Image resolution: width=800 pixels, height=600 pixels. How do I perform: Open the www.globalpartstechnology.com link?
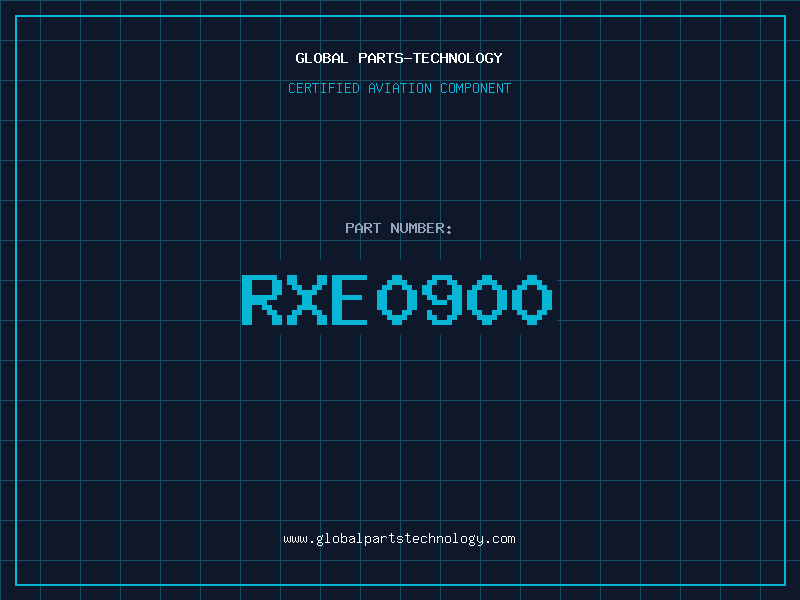click(x=399, y=539)
